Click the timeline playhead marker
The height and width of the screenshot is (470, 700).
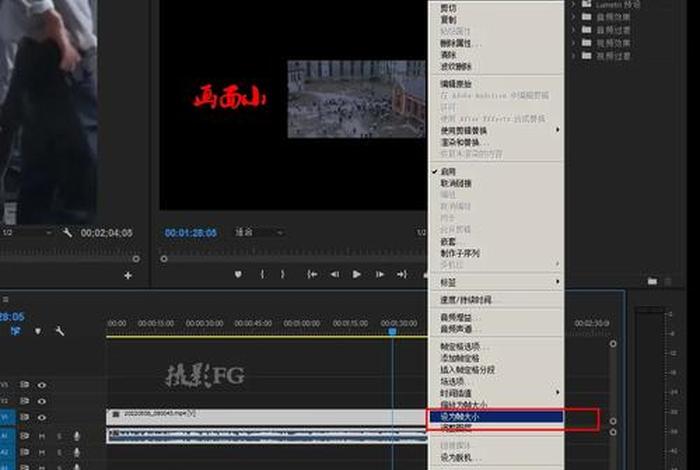(392, 331)
